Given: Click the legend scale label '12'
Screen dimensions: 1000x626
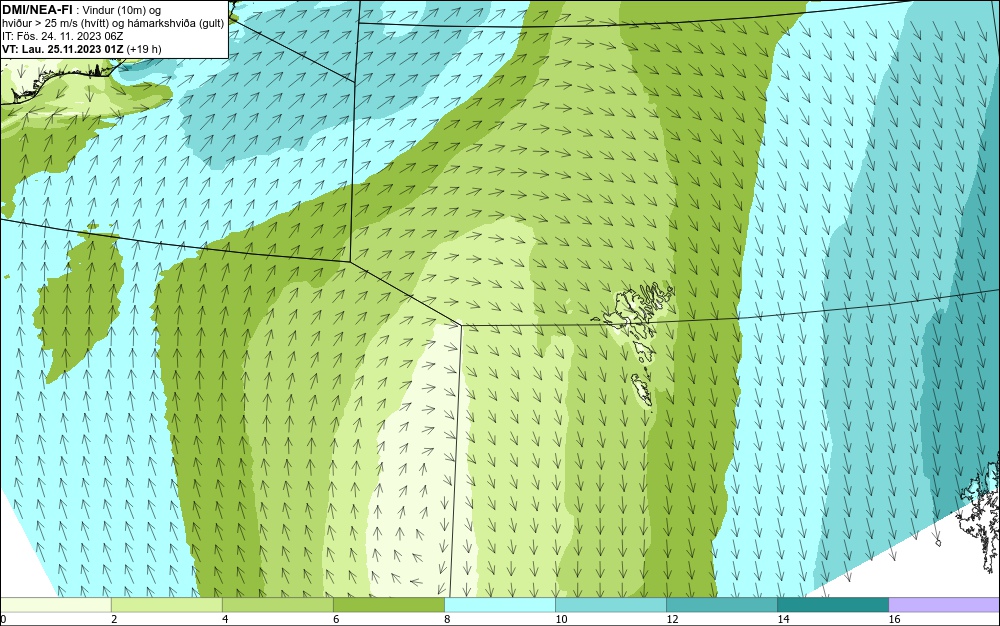Looking at the screenshot, I should tap(672, 619).
